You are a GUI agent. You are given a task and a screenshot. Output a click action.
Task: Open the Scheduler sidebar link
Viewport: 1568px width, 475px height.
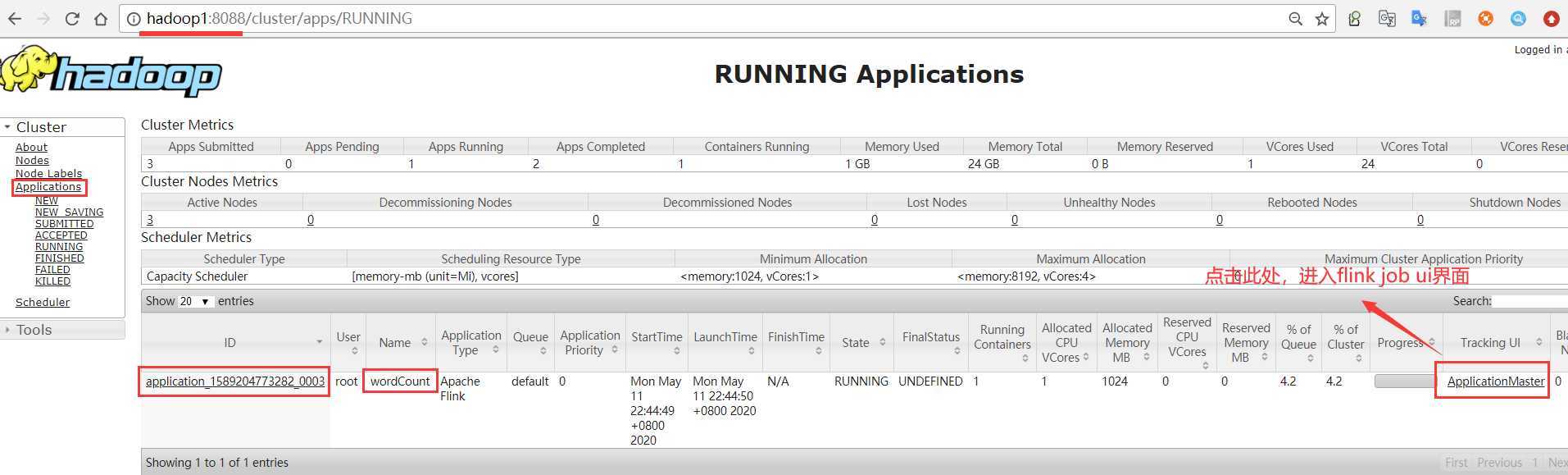pyautogui.click(x=43, y=302)
